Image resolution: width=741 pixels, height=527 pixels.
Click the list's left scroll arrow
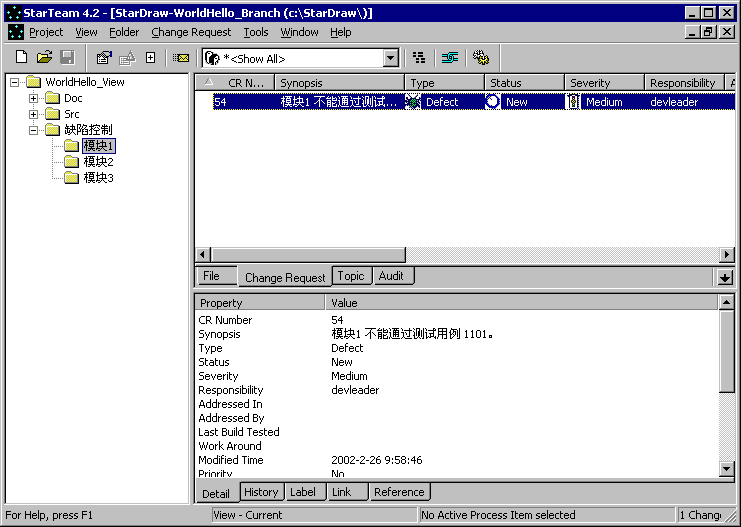[203, 255]
